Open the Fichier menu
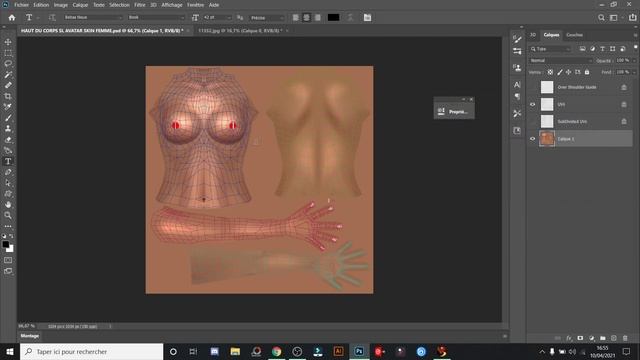 point(21,5)
